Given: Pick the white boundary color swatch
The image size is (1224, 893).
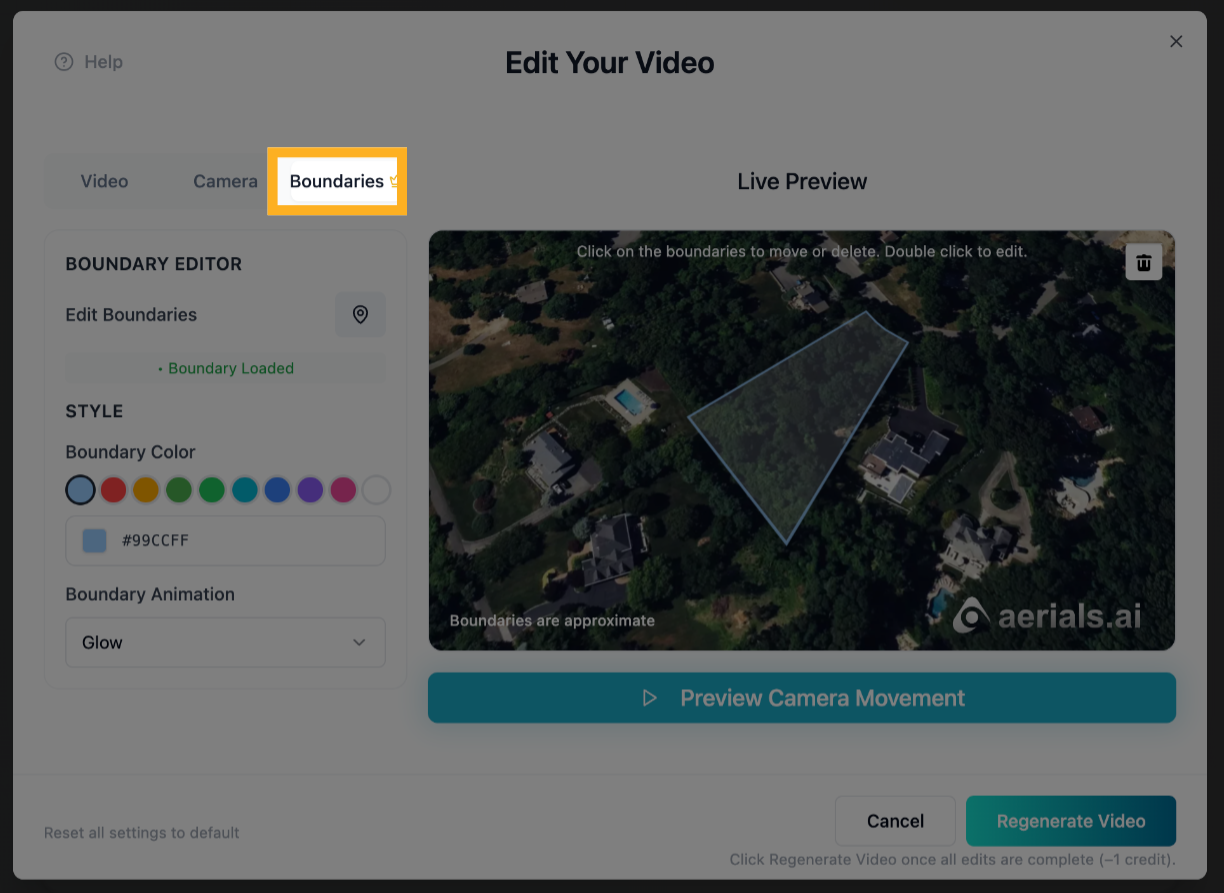Looking at the screenshot, I should pyautogui.click(x=376, y=490).
